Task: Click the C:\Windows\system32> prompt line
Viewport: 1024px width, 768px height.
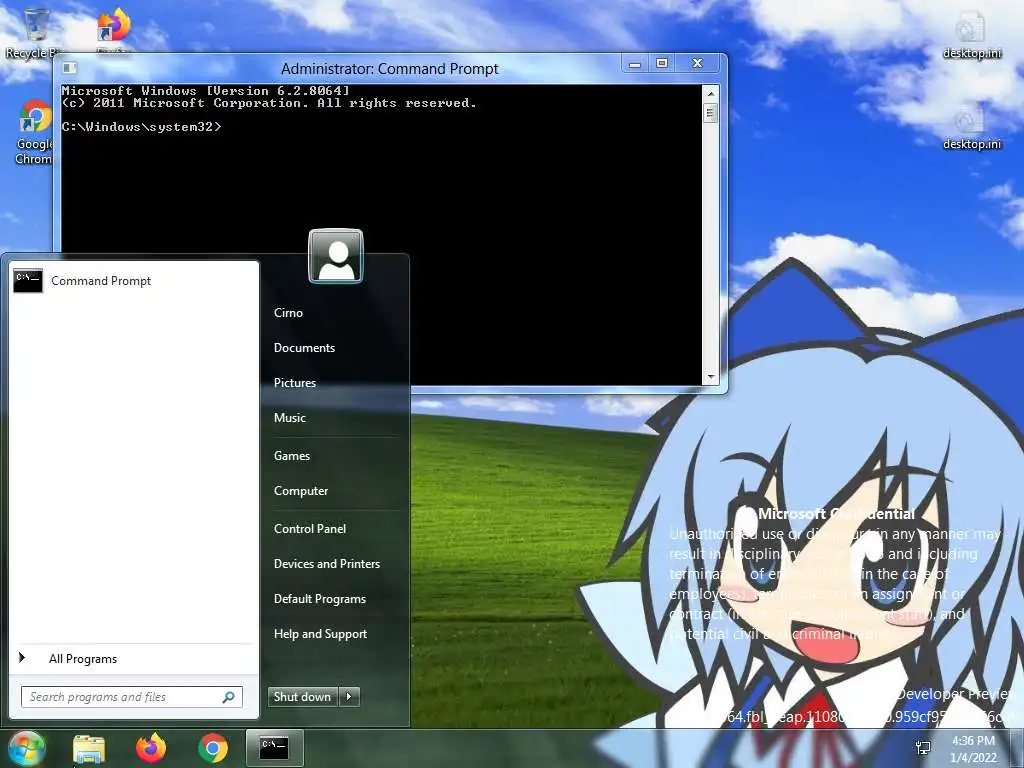Action: (142, 127)
